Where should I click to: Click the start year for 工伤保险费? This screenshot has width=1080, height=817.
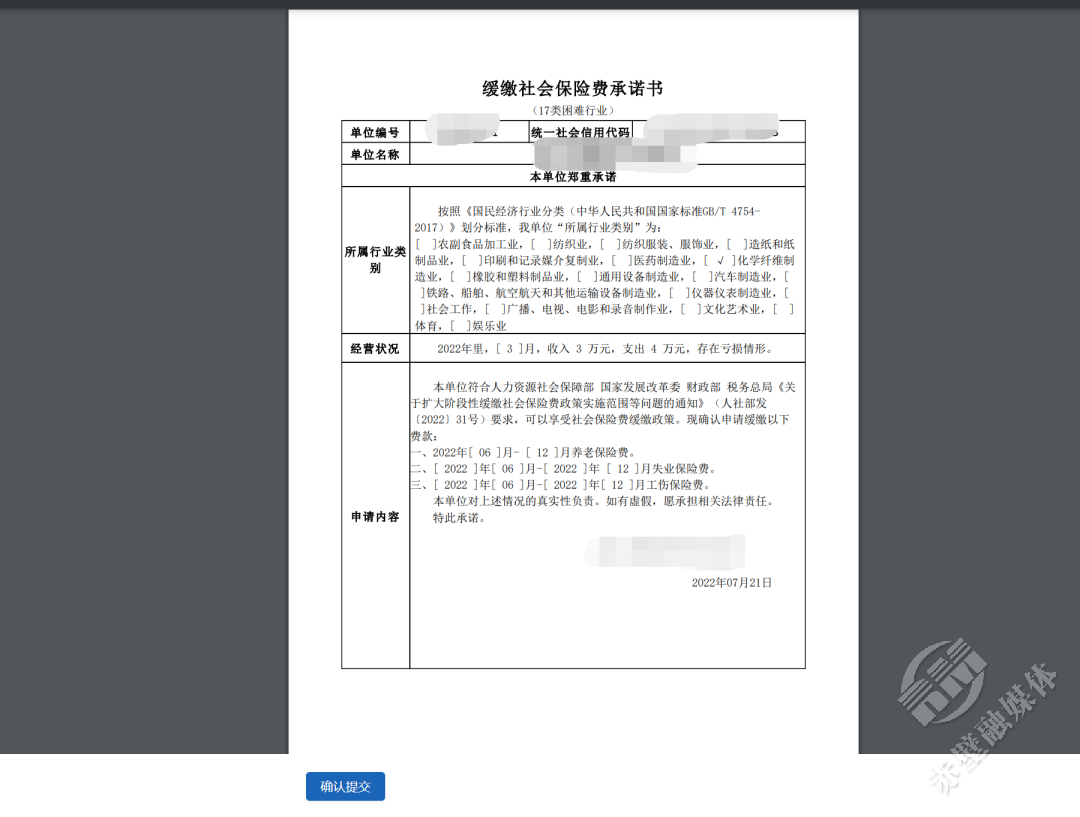(455, 484)
